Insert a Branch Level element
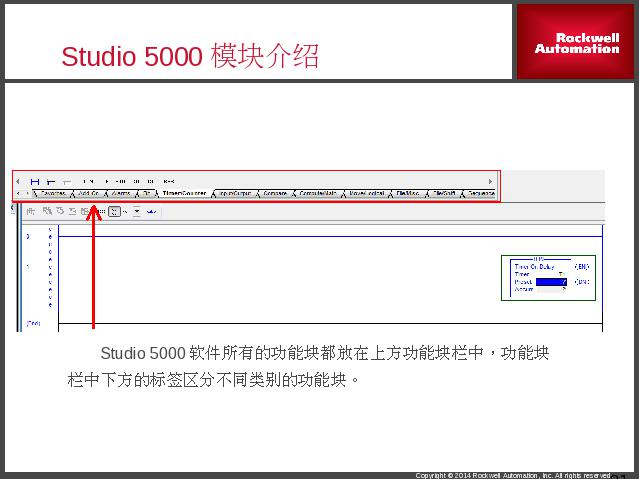640x480 pixels. [x=67, y=181]
